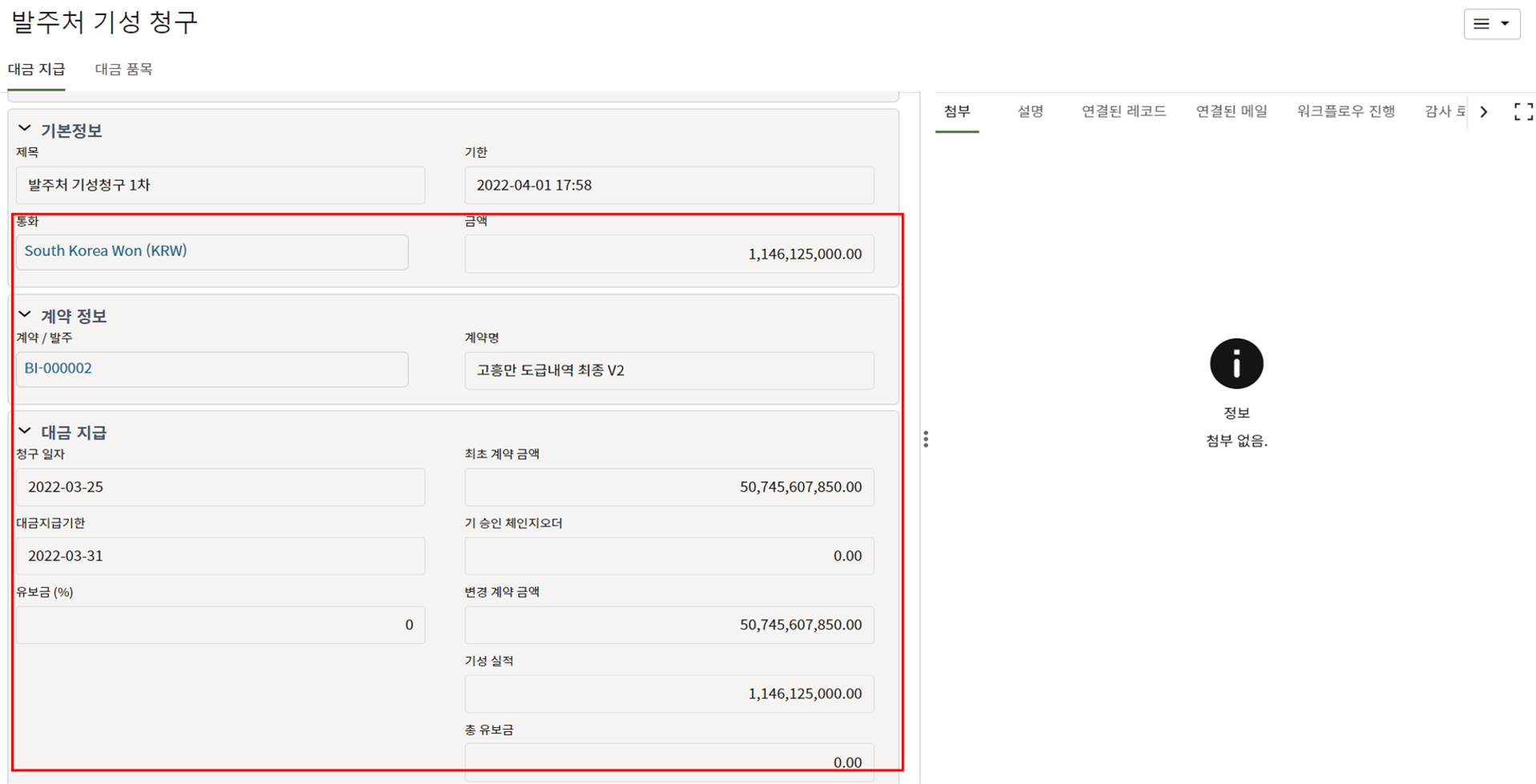
Task: Open the hamburger menu dropdown at top right
Action: (1491, 24)
